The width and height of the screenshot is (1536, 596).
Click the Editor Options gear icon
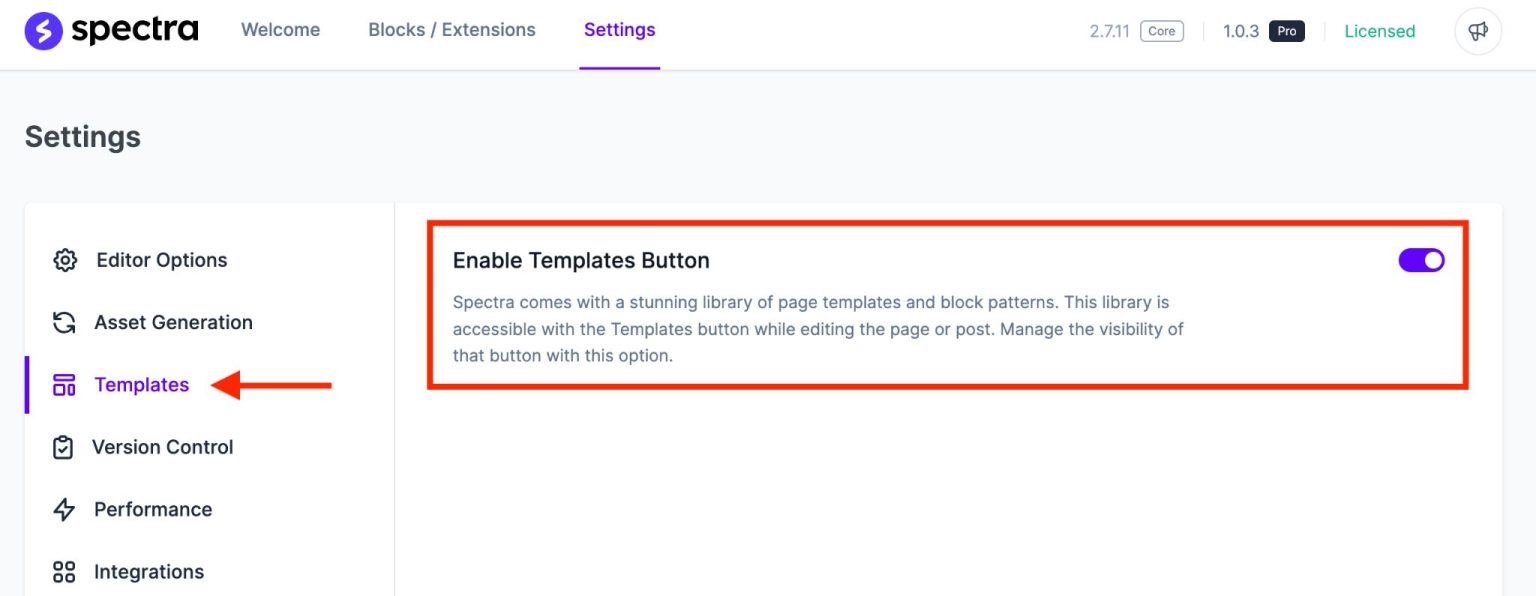coord(65,261)
